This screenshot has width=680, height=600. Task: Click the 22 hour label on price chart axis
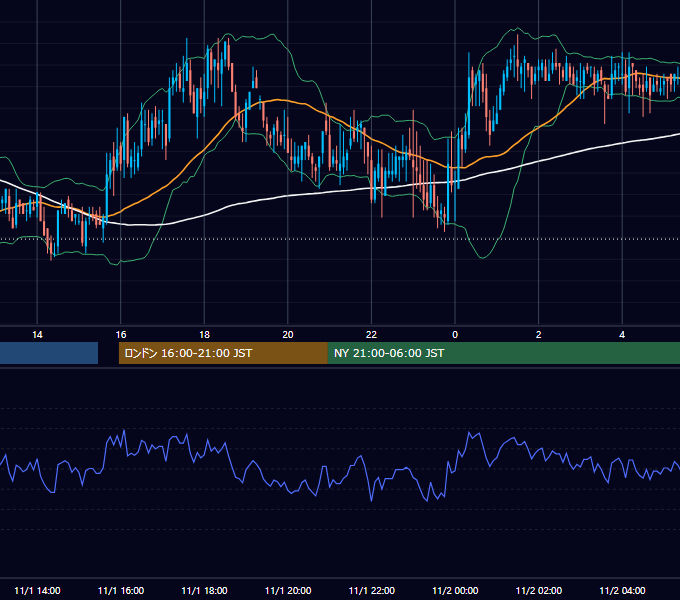click(x=371, y=335)
